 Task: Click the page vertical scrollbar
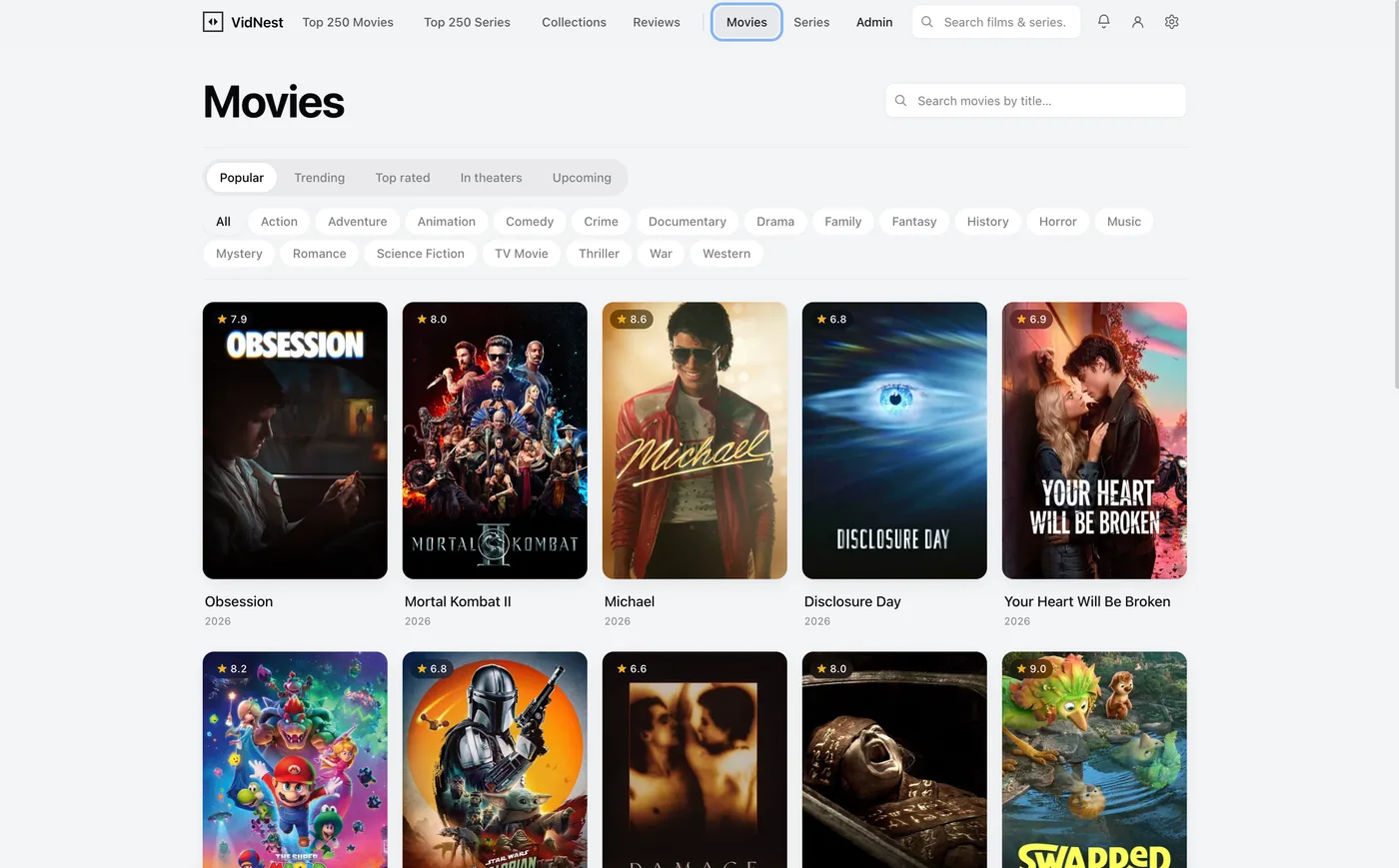(x=1396, y=194)
